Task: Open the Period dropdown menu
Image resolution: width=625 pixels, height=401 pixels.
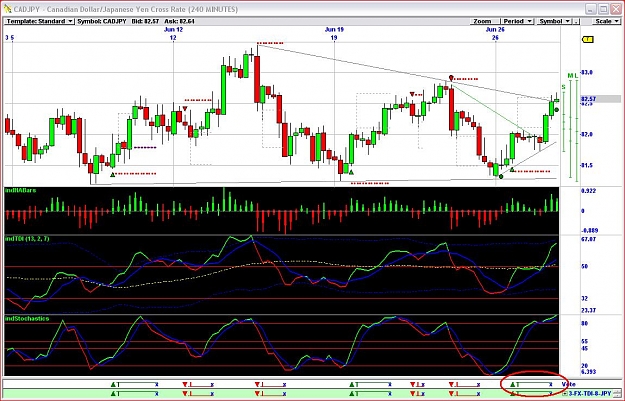Action: 517,21
